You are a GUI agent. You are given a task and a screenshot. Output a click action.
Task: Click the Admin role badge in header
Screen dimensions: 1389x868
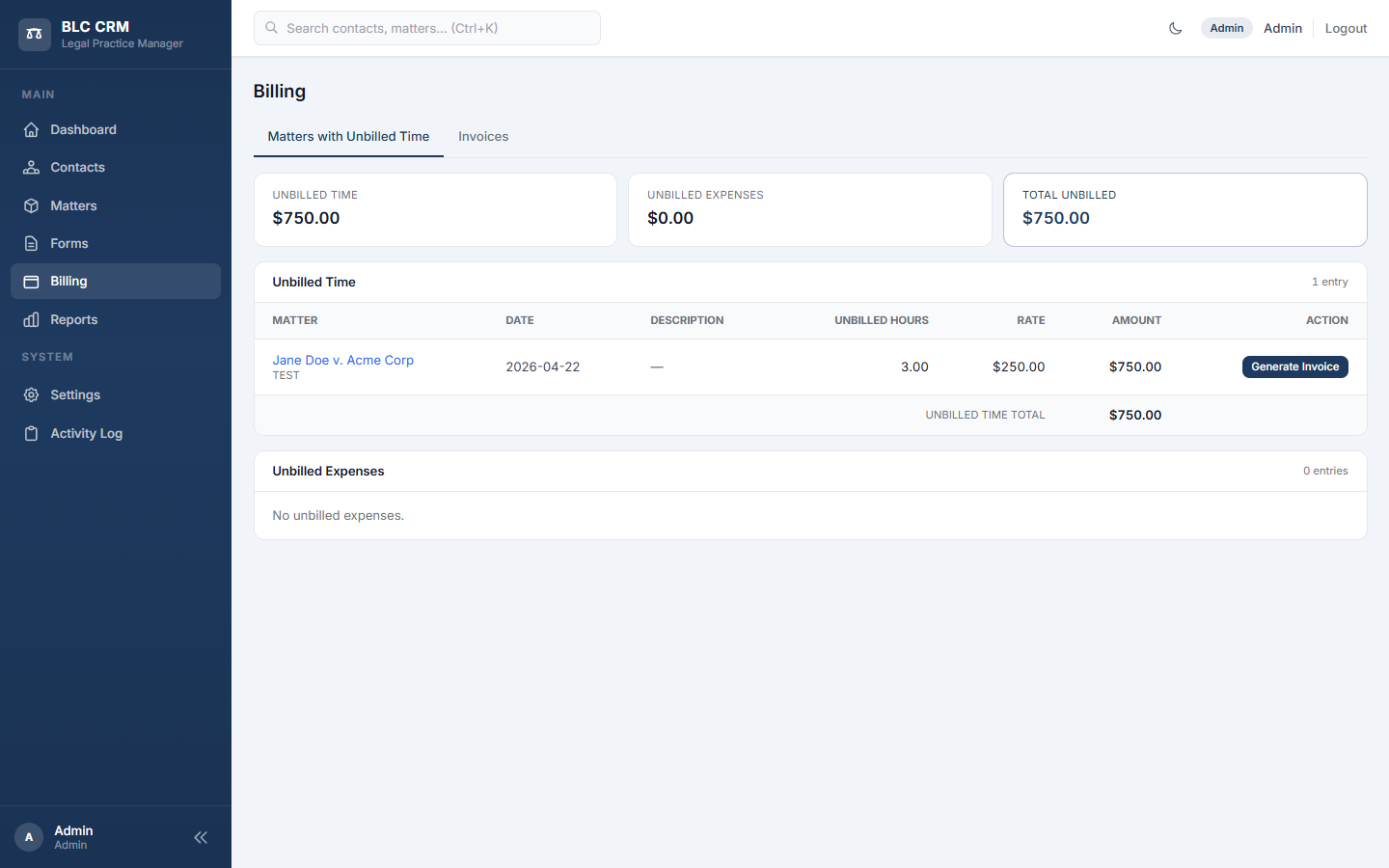point(1226,28)
